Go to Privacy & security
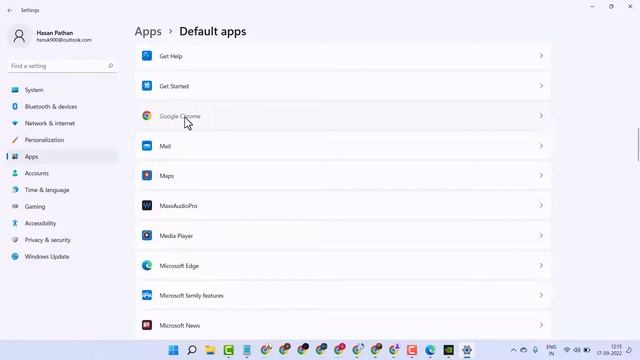The height and width of the screenshot is (360, 640). point(62,240)
